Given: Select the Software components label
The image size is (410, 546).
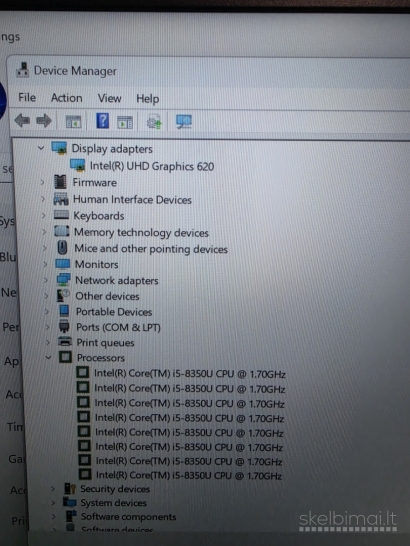Looking at the screenshot, I should click(128, 517).
